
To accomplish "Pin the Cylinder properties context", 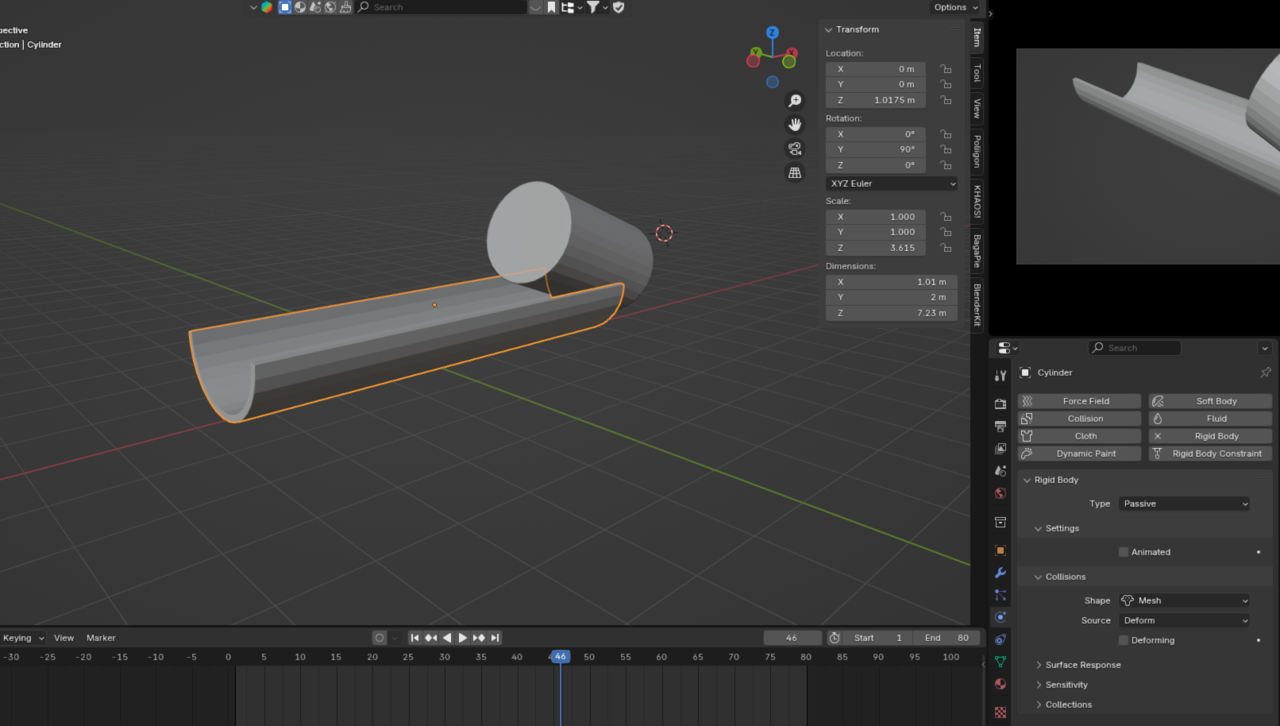I will (x=1265, y=373).
